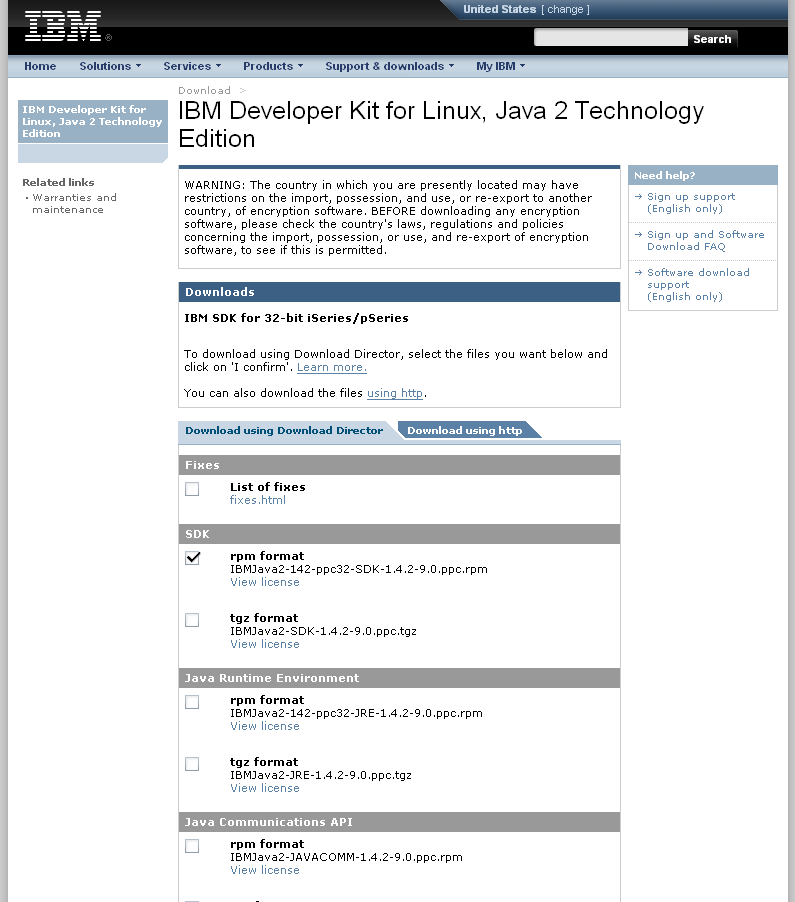Expand the Support & downloads menu
Screen dimensions: 795x902
tap(389, 66)
